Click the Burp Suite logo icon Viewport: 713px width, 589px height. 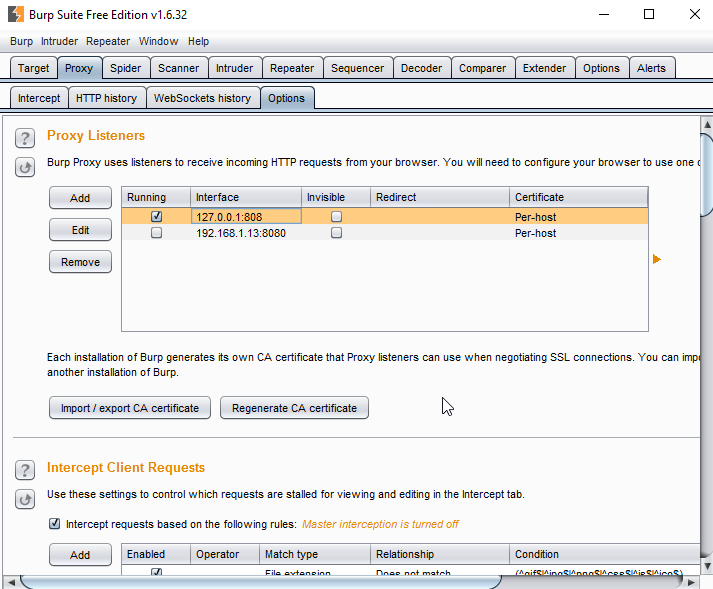(x=15, y=14)
